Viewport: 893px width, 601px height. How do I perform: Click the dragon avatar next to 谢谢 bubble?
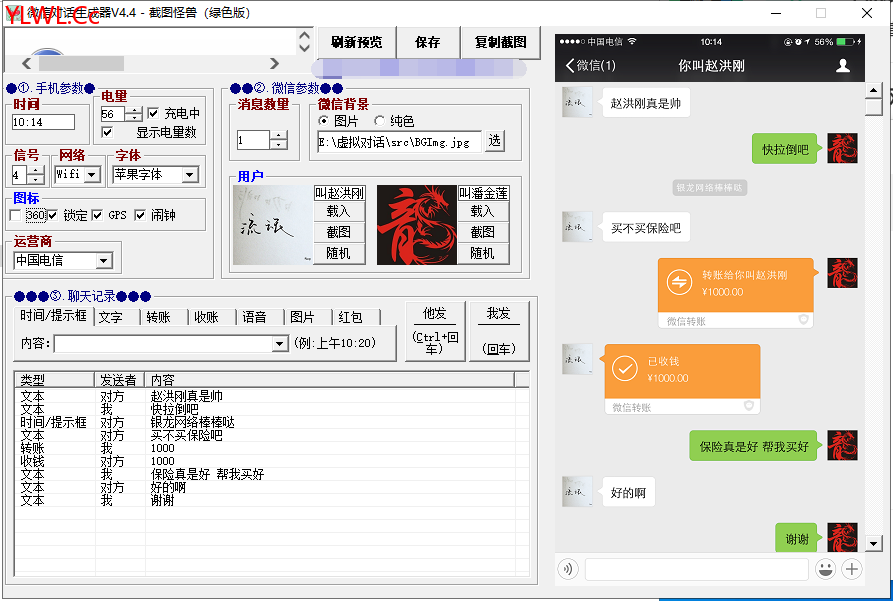click(842, 537)
